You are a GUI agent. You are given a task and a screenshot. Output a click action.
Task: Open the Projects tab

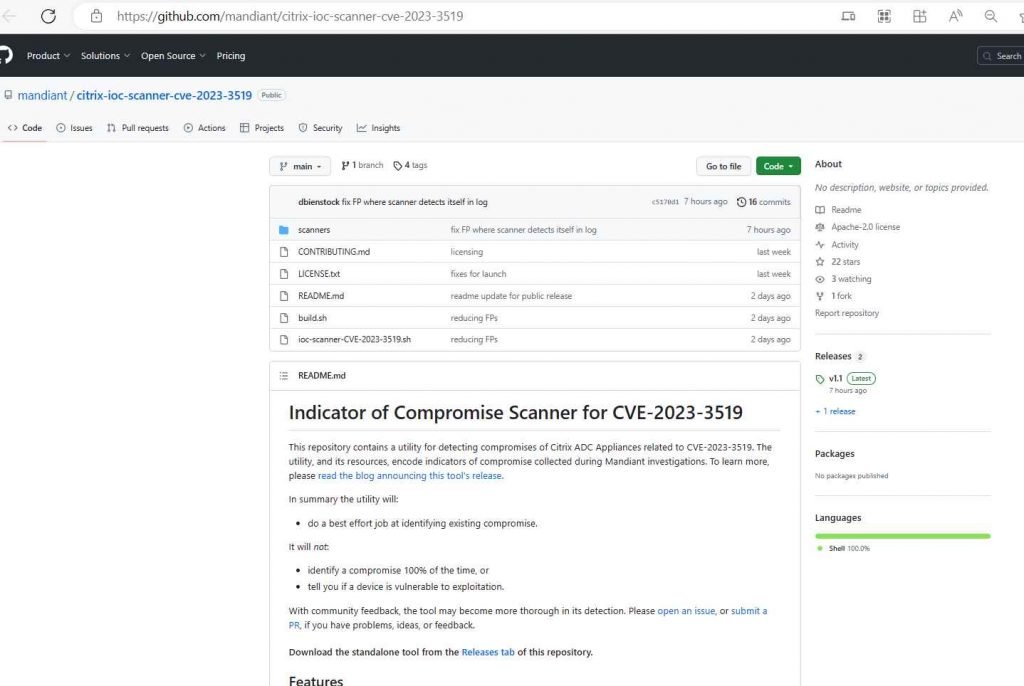(x=262, y=128)
